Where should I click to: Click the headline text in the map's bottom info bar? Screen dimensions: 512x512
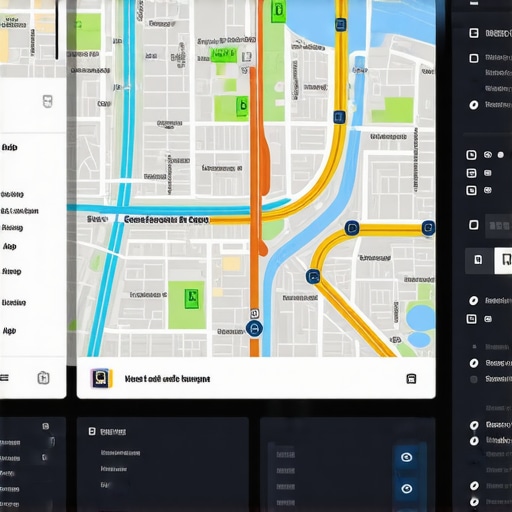167,379
